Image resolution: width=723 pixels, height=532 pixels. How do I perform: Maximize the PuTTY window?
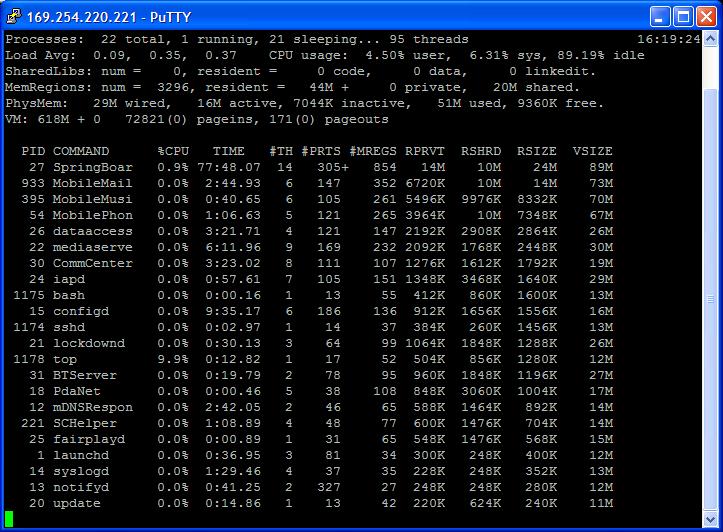pyautogui.click(x=683, y=17)
